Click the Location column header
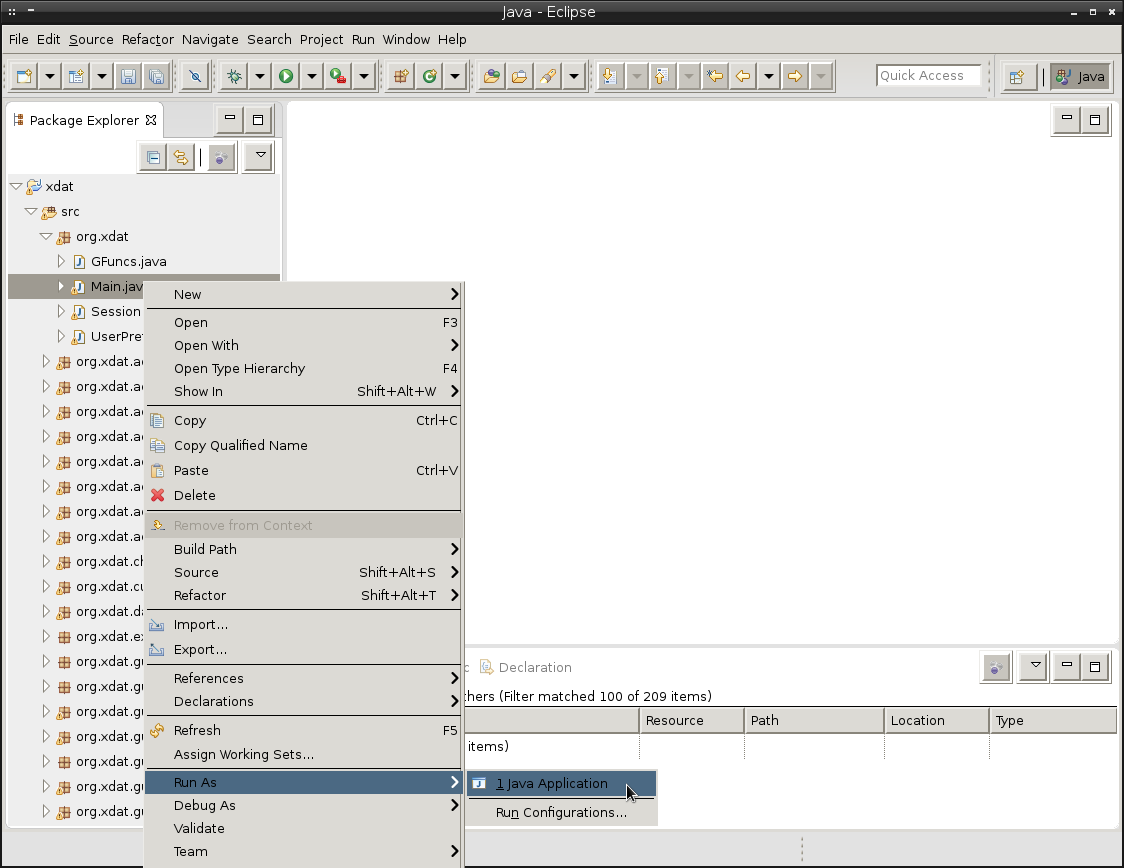1124x868 pixels. click(x=937, y=720)
